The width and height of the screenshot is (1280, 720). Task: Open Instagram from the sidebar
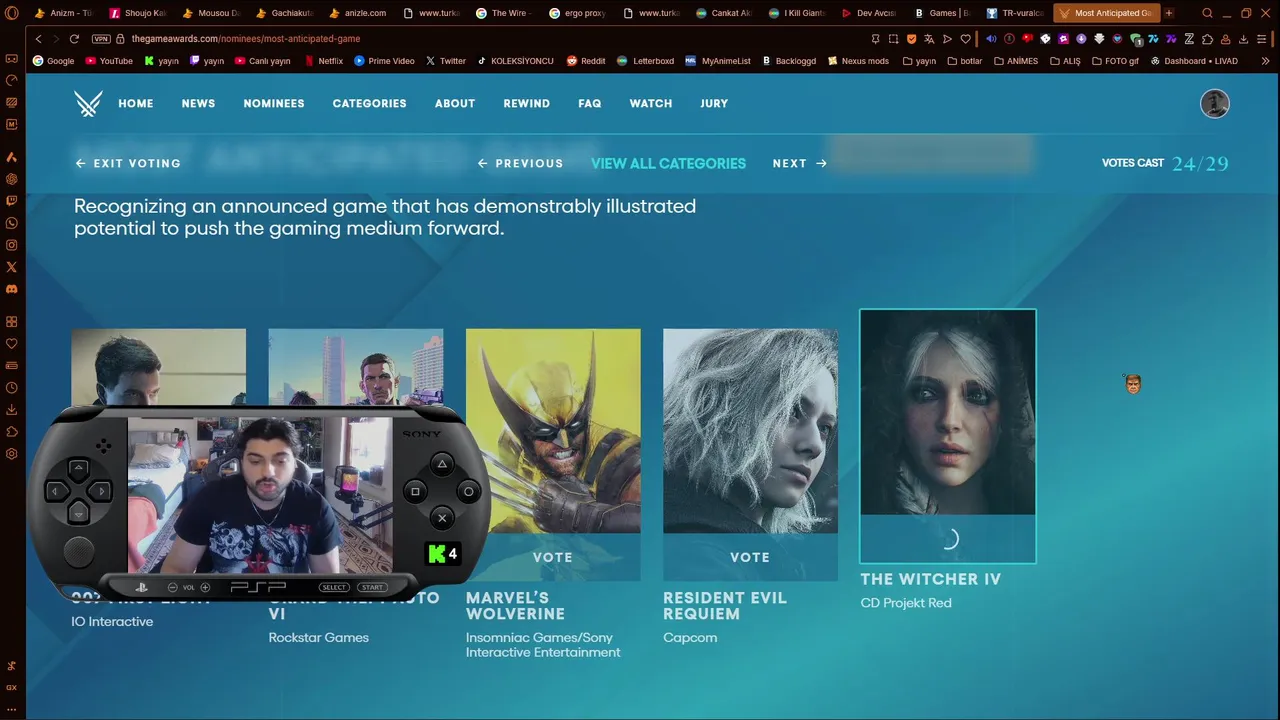coord(12,245)
